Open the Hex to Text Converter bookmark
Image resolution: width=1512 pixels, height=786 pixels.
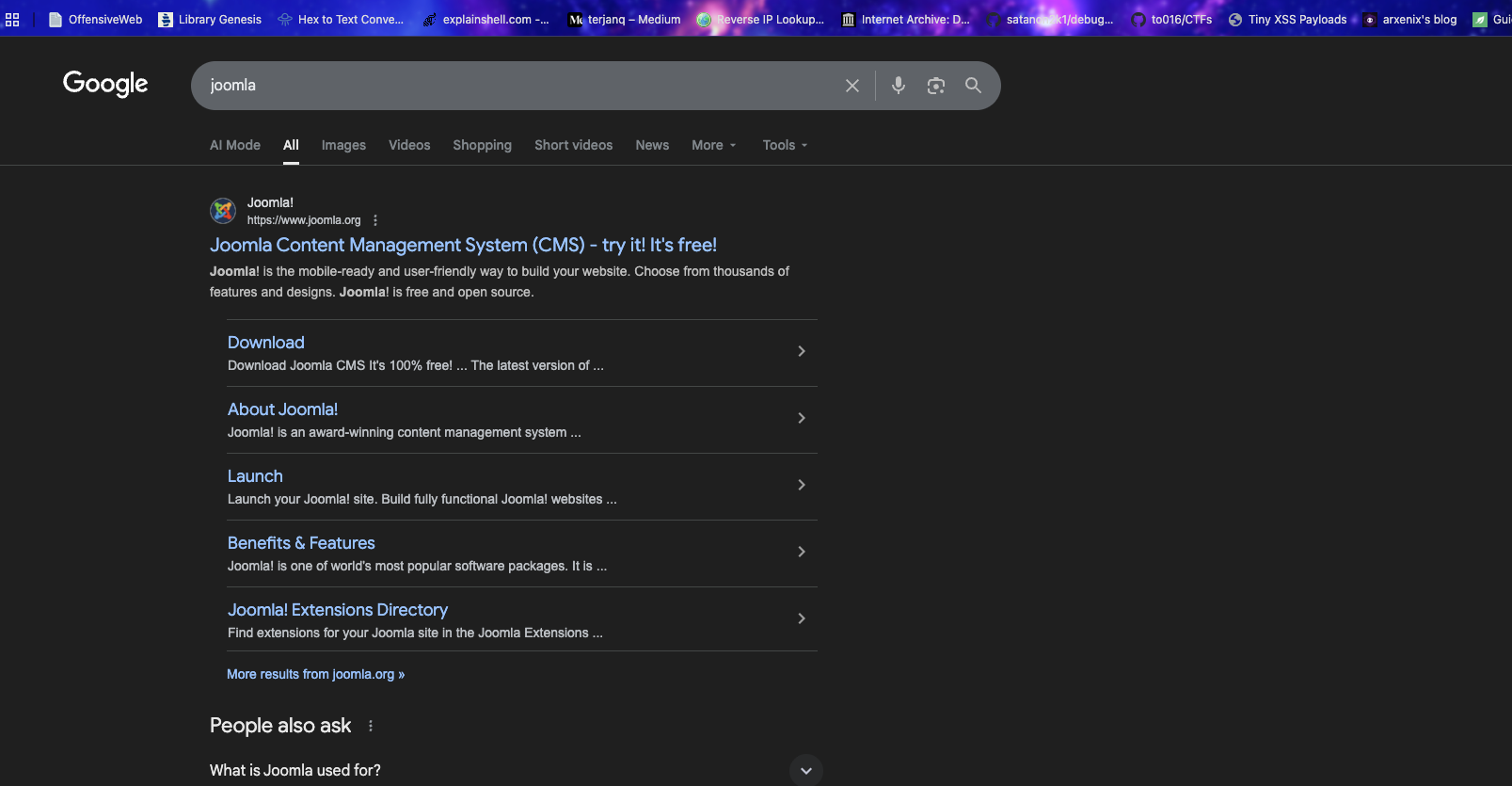tap(341, 19)
